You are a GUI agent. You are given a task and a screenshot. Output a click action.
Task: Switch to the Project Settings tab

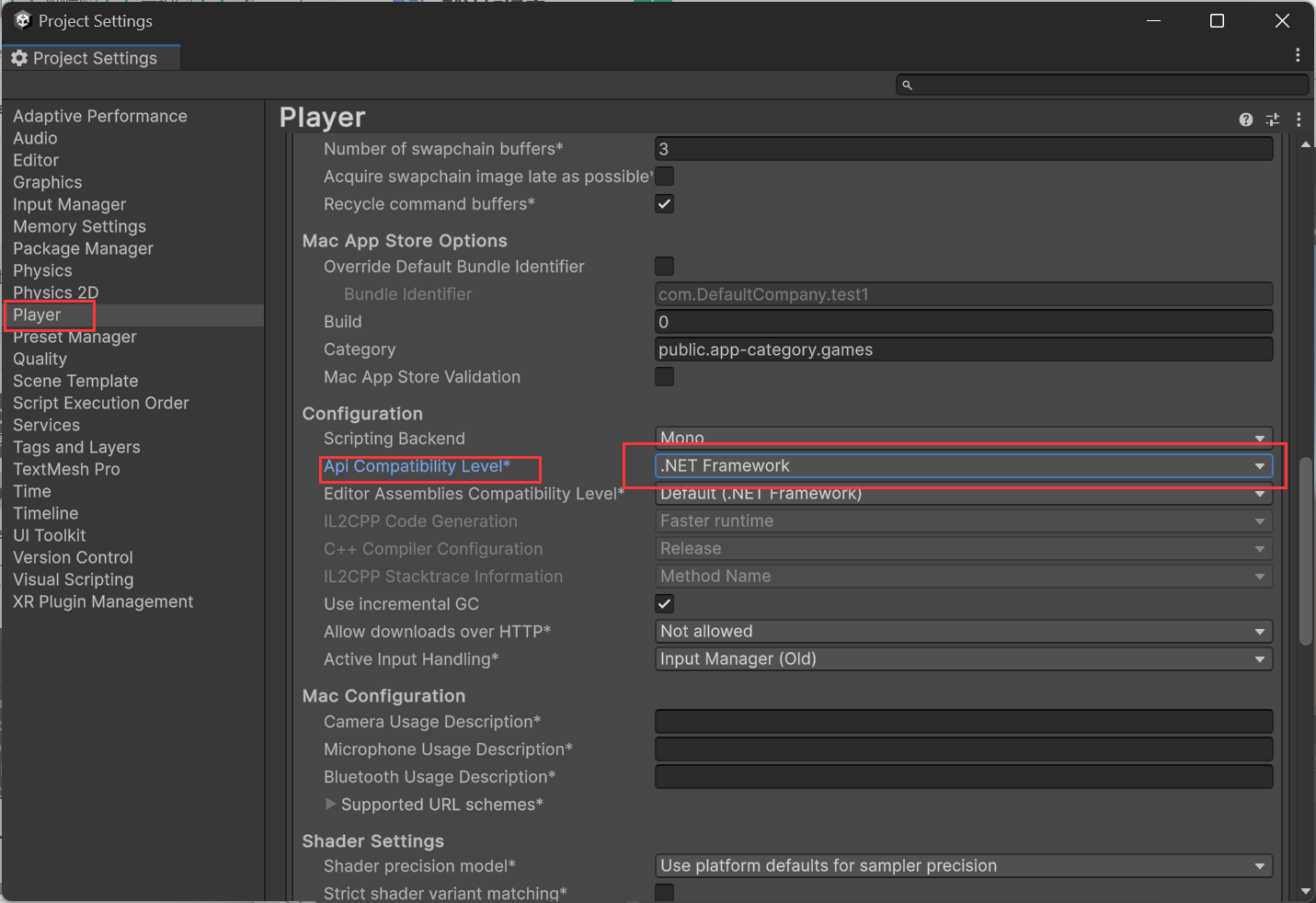[92, 57]
